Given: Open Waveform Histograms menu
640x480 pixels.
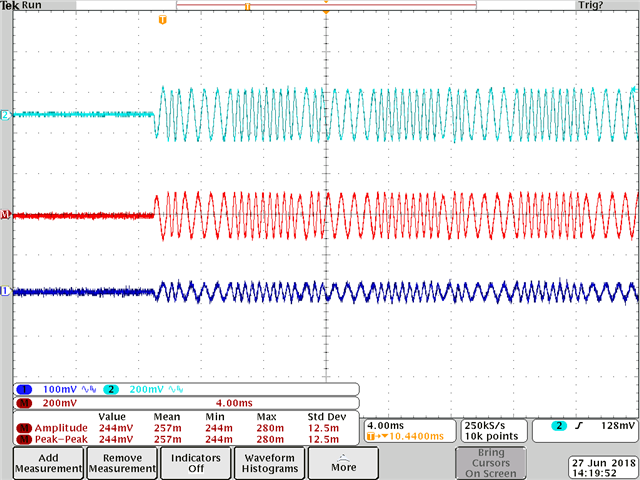Looking at the screenshot, I should coord(270,463).
